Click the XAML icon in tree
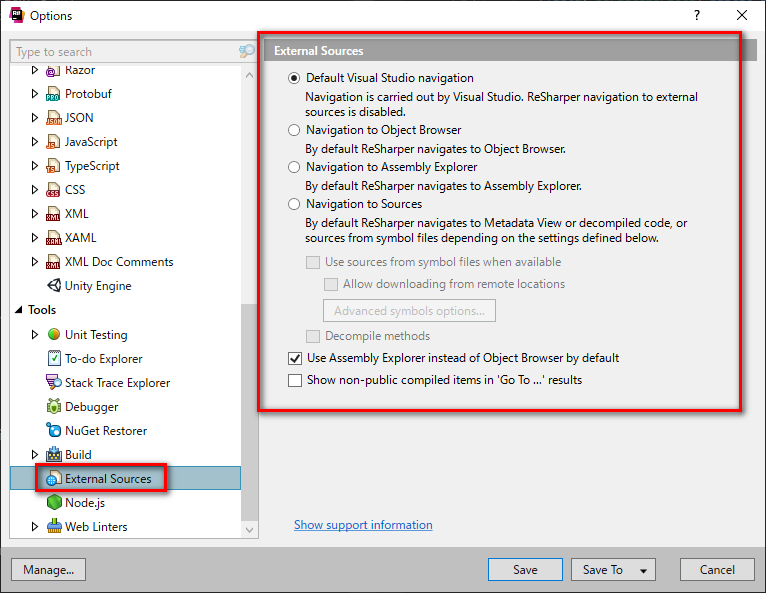The width and height of the screenshot is (766, 593). (53, 237)
